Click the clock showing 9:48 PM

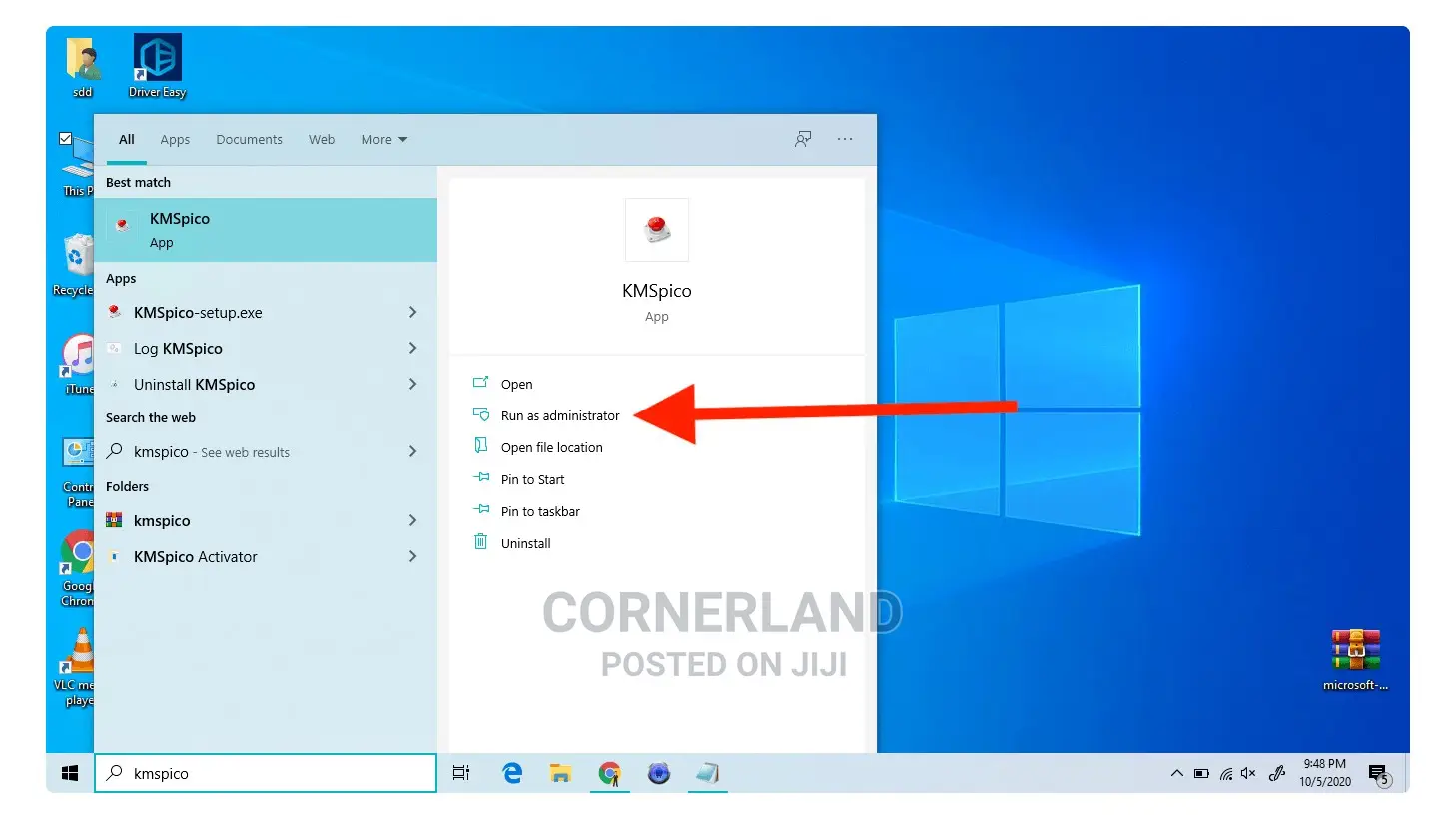click(x=1325, y=773)
